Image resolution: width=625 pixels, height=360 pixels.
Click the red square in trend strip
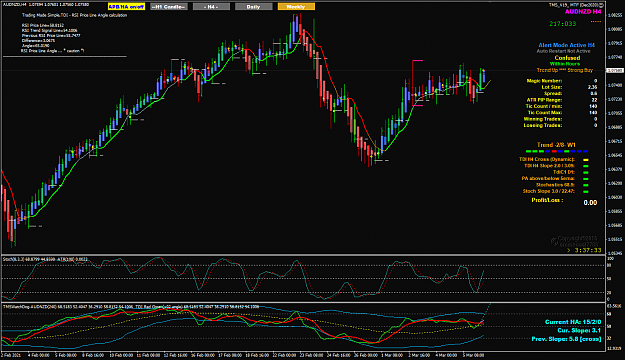553,151
